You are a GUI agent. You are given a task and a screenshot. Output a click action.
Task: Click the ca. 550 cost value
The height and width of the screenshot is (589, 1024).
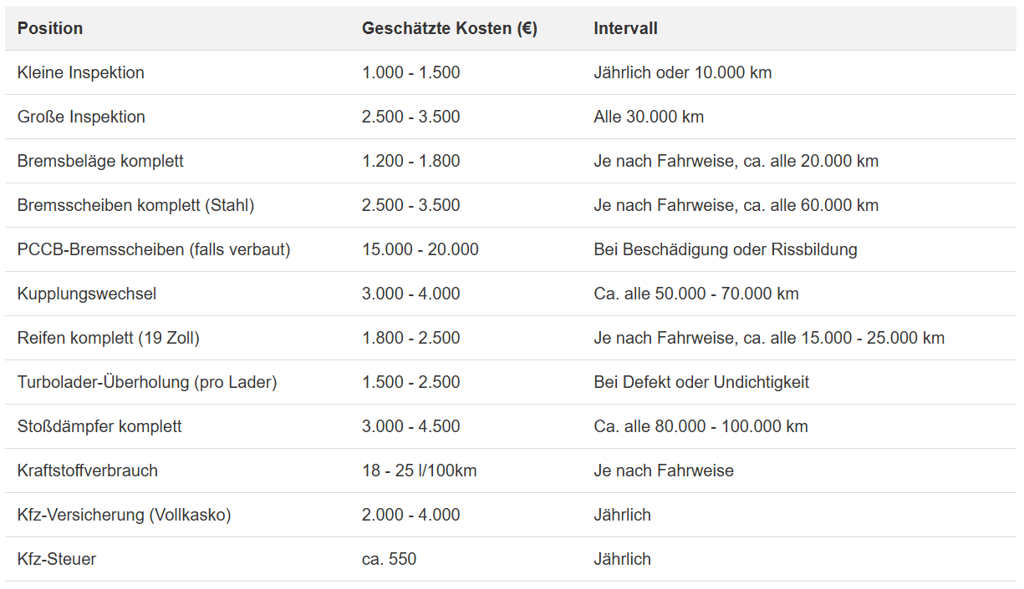point(389,559)
